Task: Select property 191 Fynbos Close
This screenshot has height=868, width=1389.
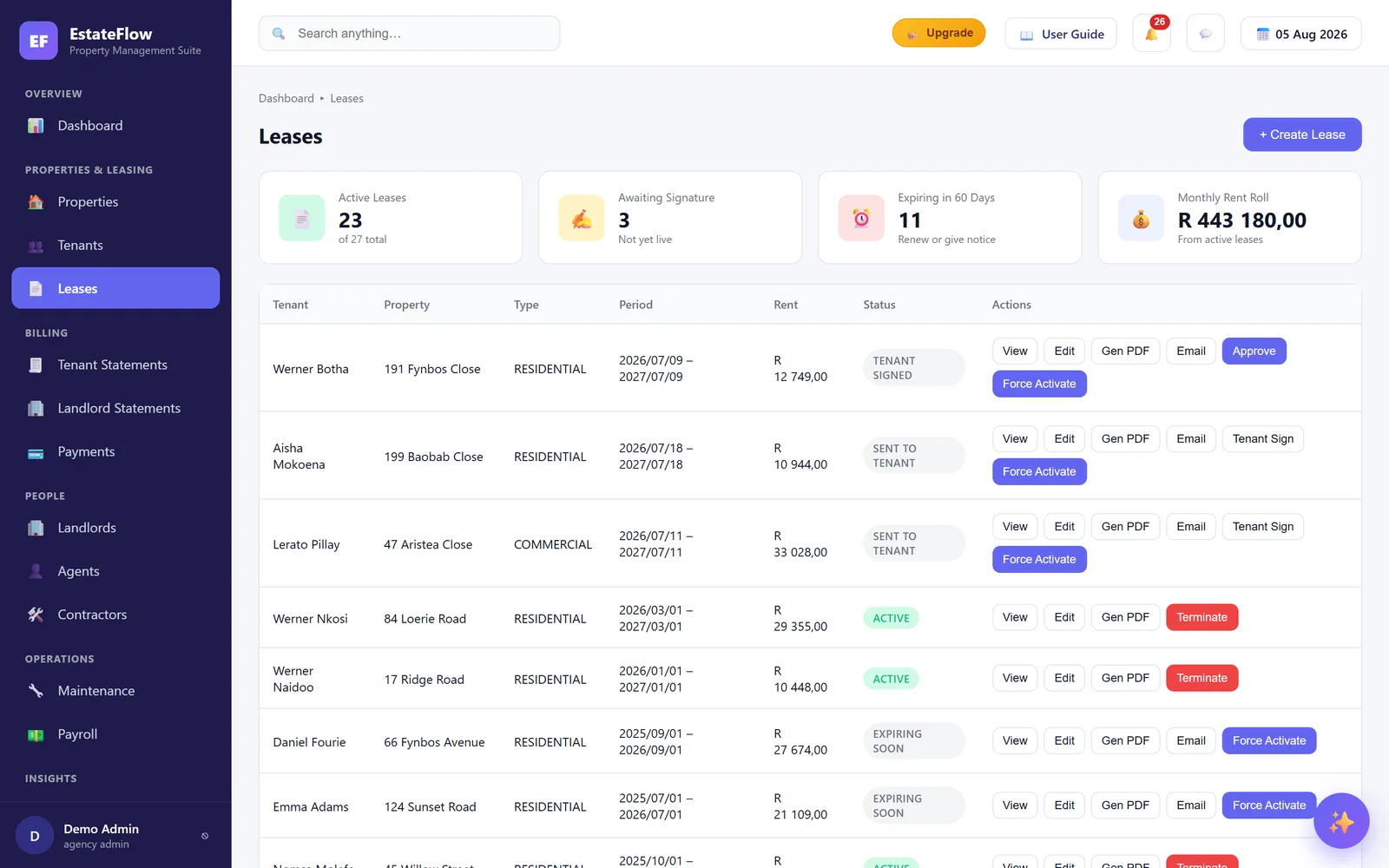Action: tap(432, 369)
